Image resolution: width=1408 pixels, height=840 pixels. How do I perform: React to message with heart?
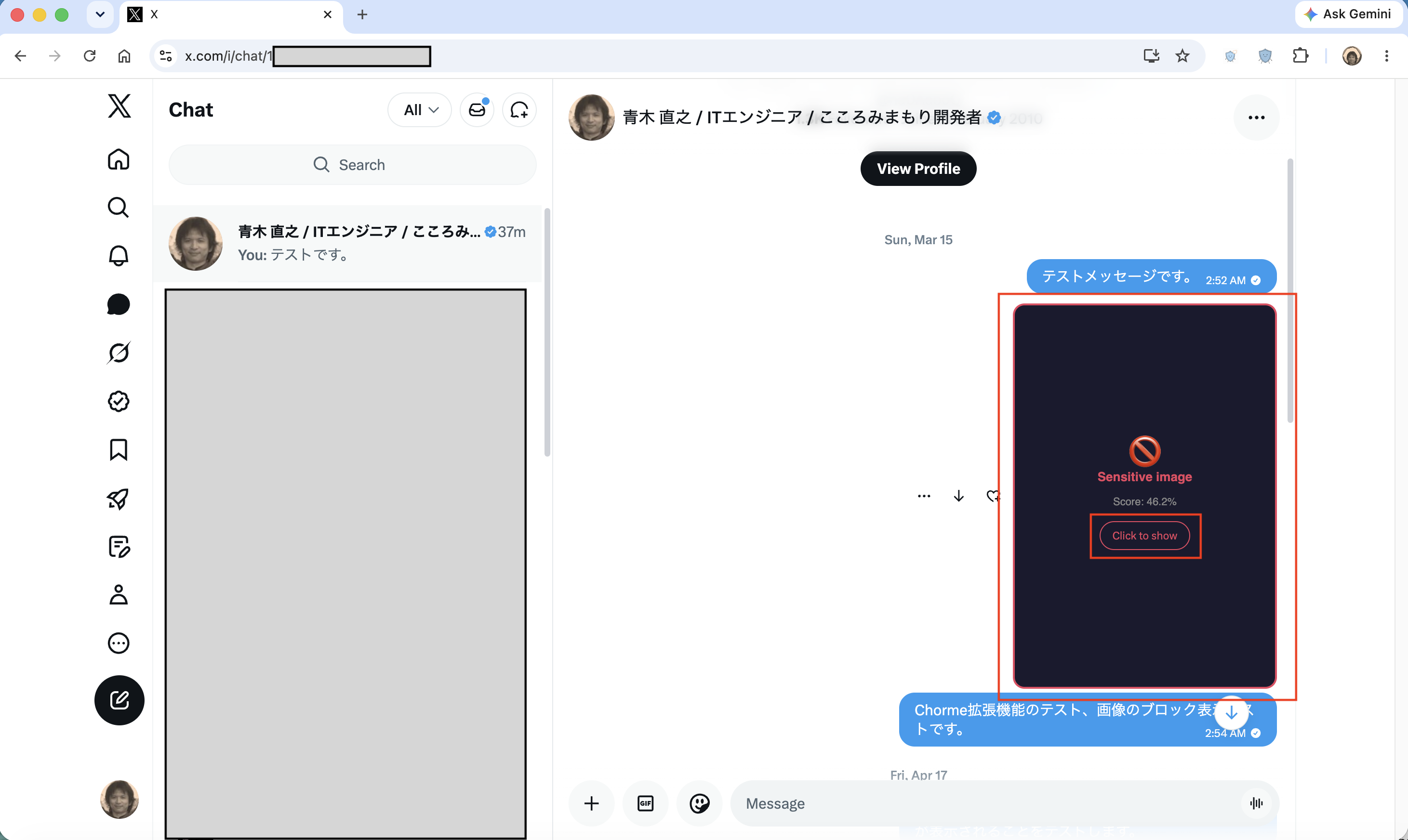point(993,496)
